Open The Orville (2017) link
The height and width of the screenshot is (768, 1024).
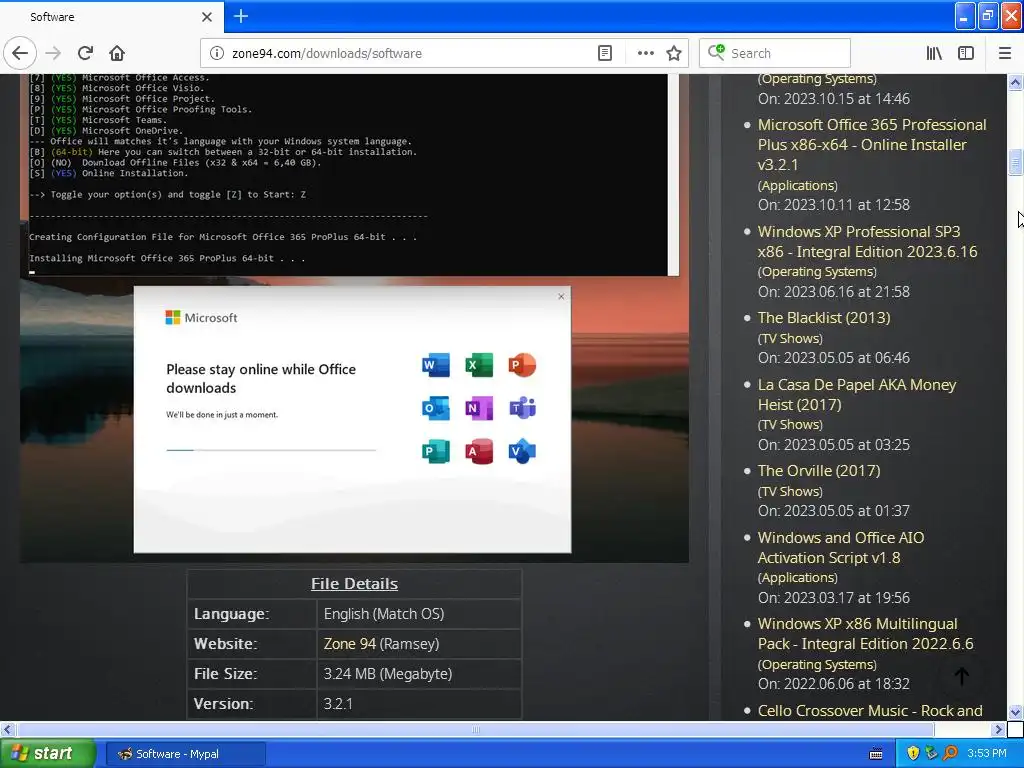tap(819, 471)
